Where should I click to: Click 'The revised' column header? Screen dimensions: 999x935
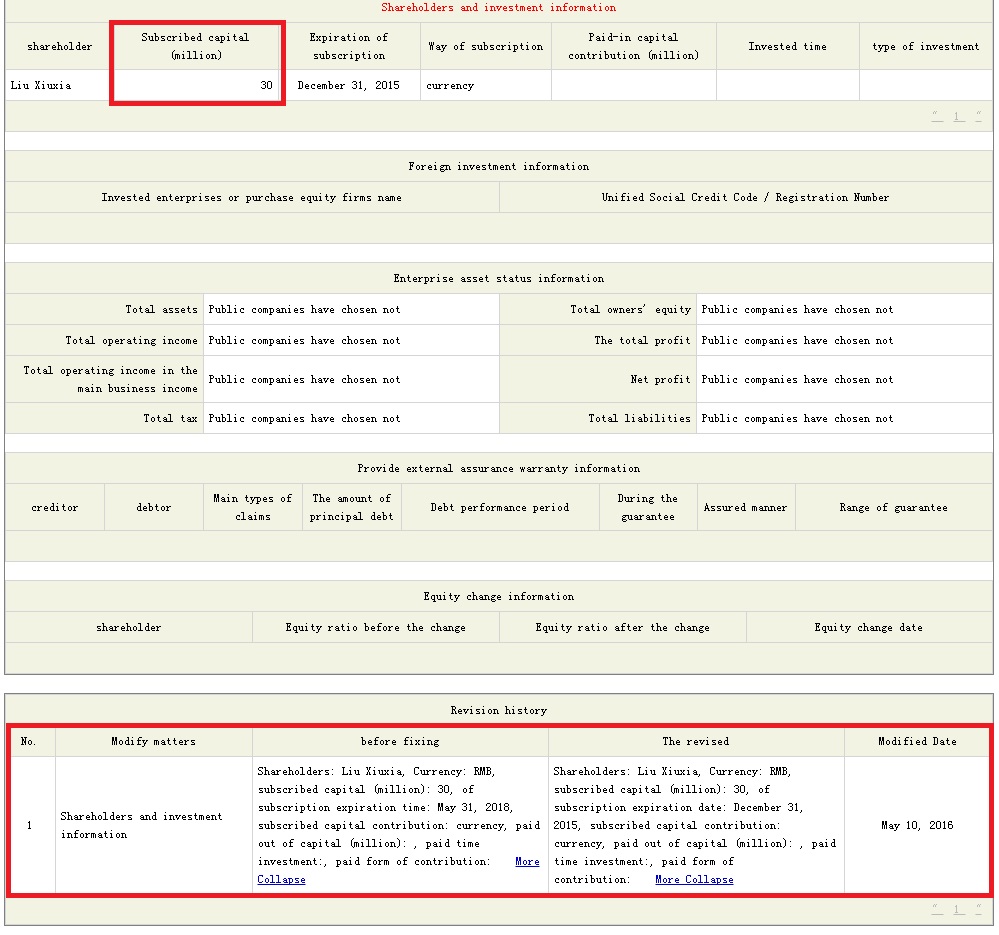pos(696,741)
